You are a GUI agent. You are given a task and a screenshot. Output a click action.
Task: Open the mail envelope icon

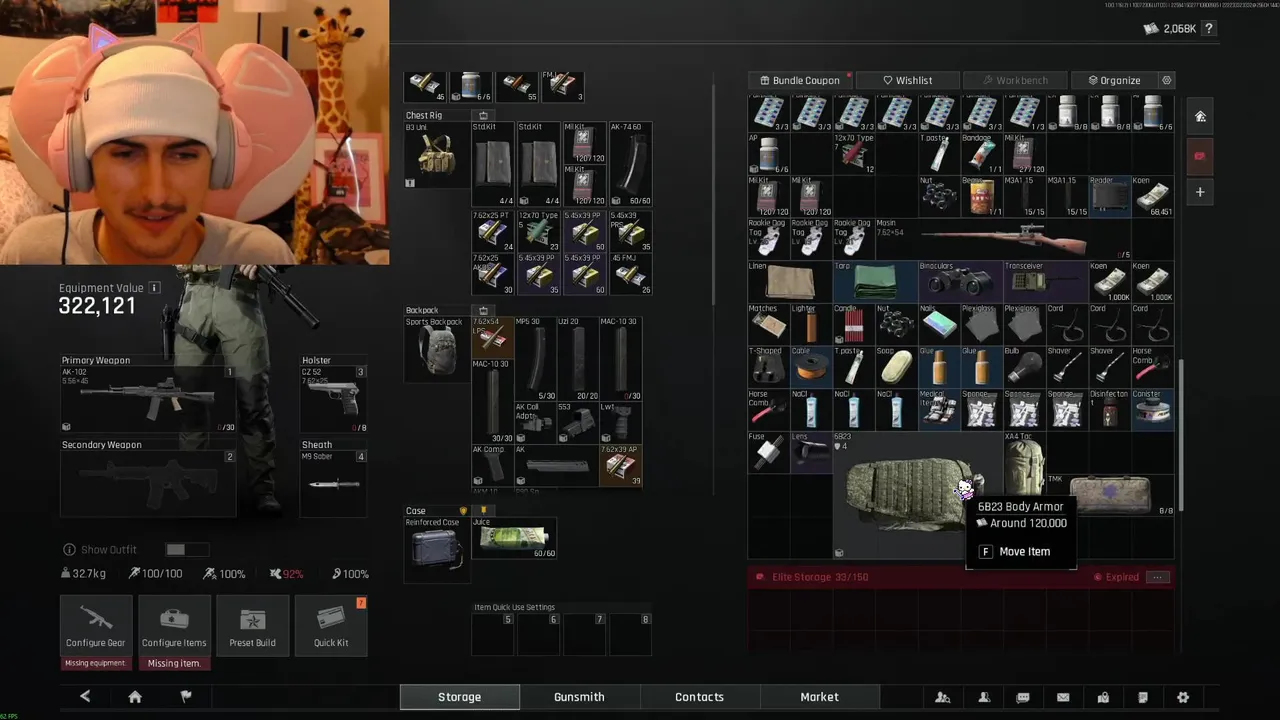1063,697
